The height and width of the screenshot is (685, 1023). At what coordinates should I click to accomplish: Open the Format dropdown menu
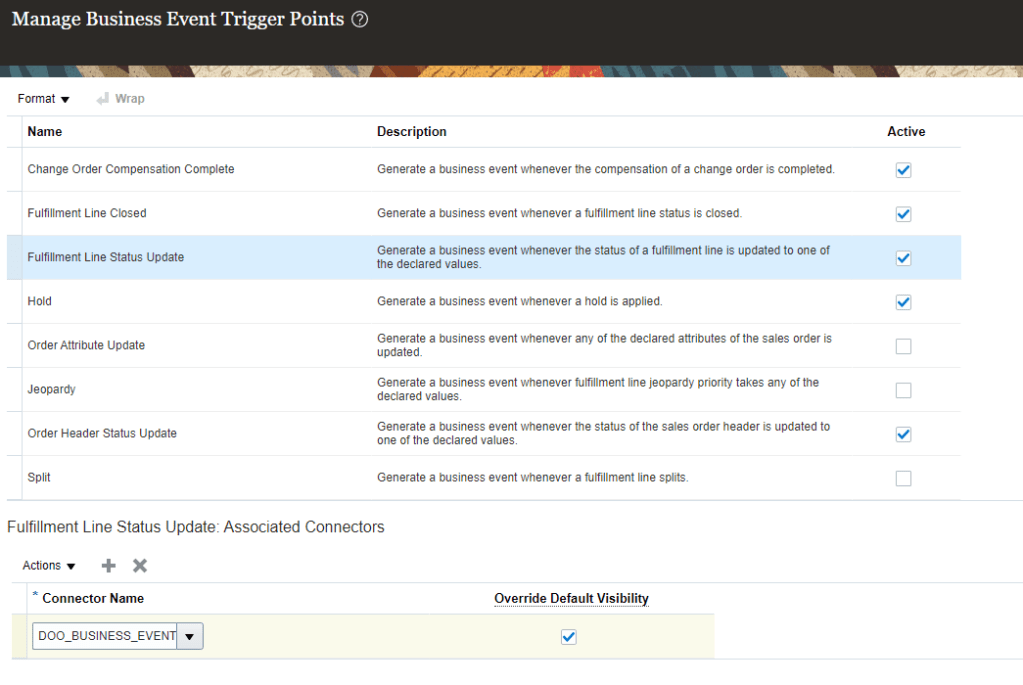44,99
